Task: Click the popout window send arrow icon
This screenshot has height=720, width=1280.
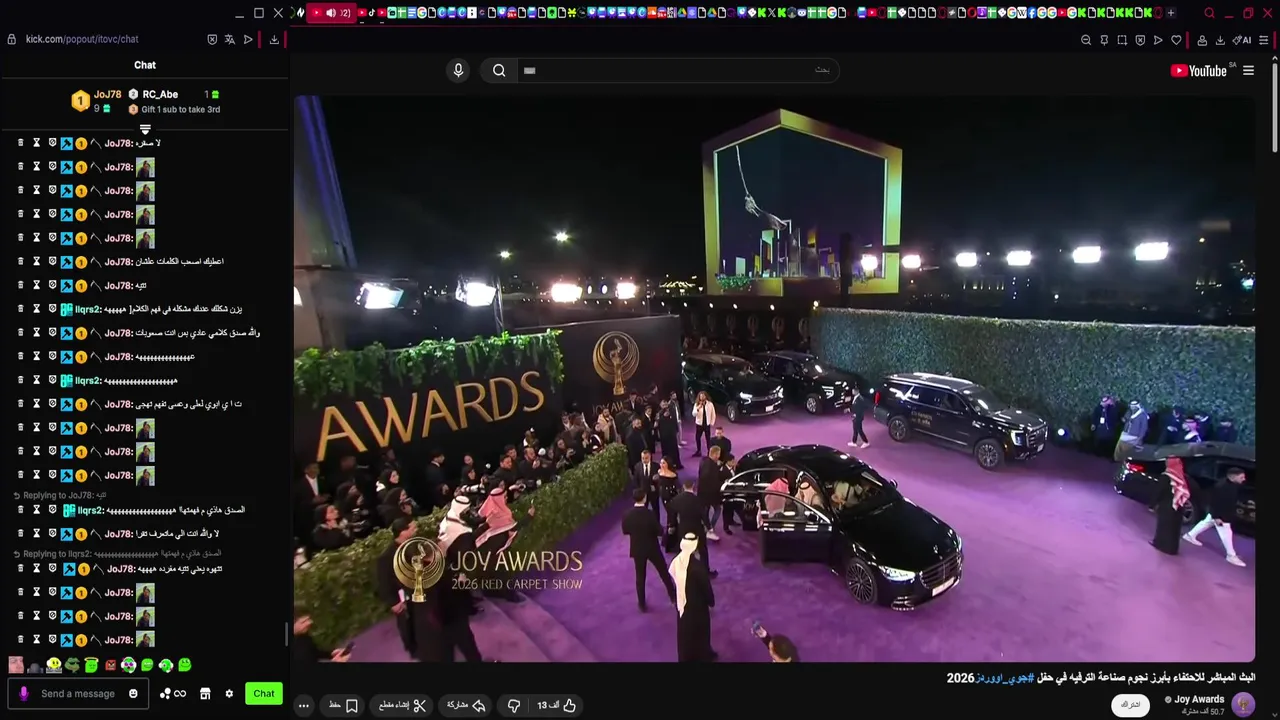Action: [x=248, y=39]
